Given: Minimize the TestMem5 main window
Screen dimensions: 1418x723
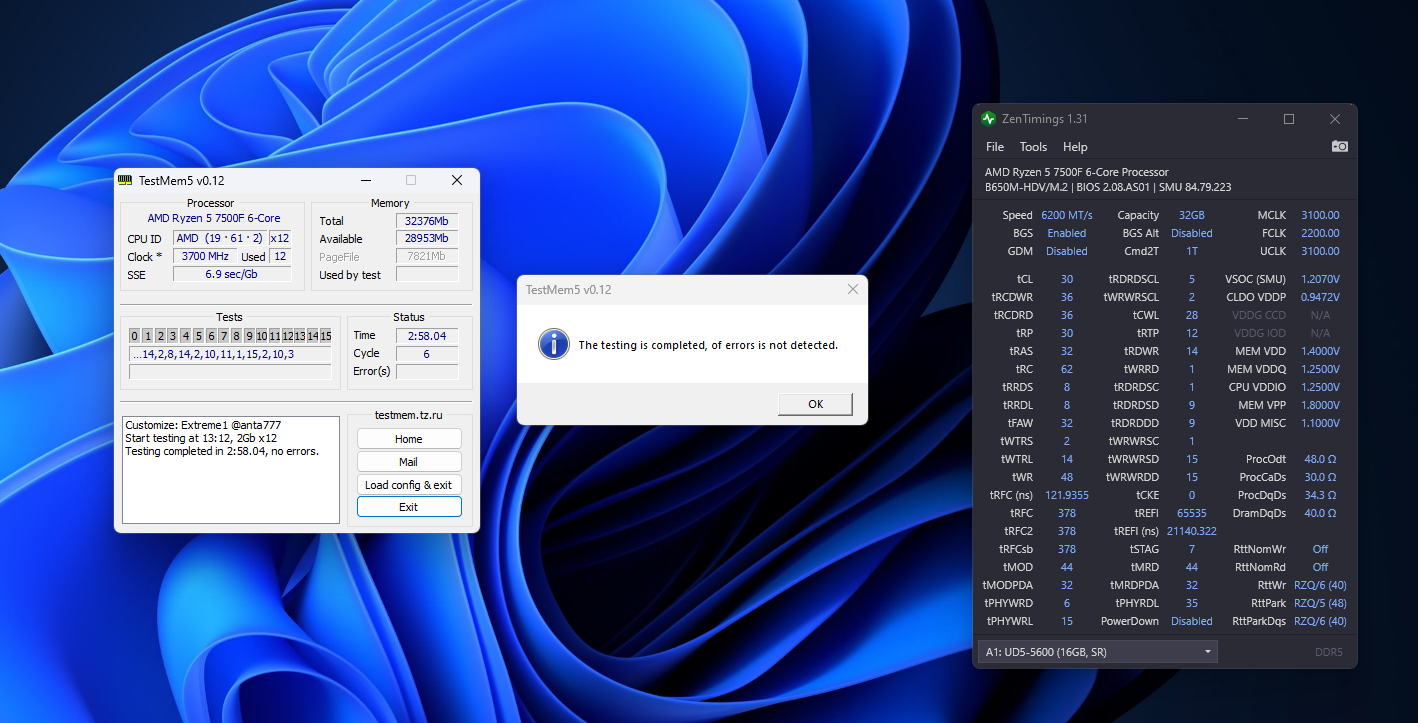Looking at the screenshot, I should [365, 180].
